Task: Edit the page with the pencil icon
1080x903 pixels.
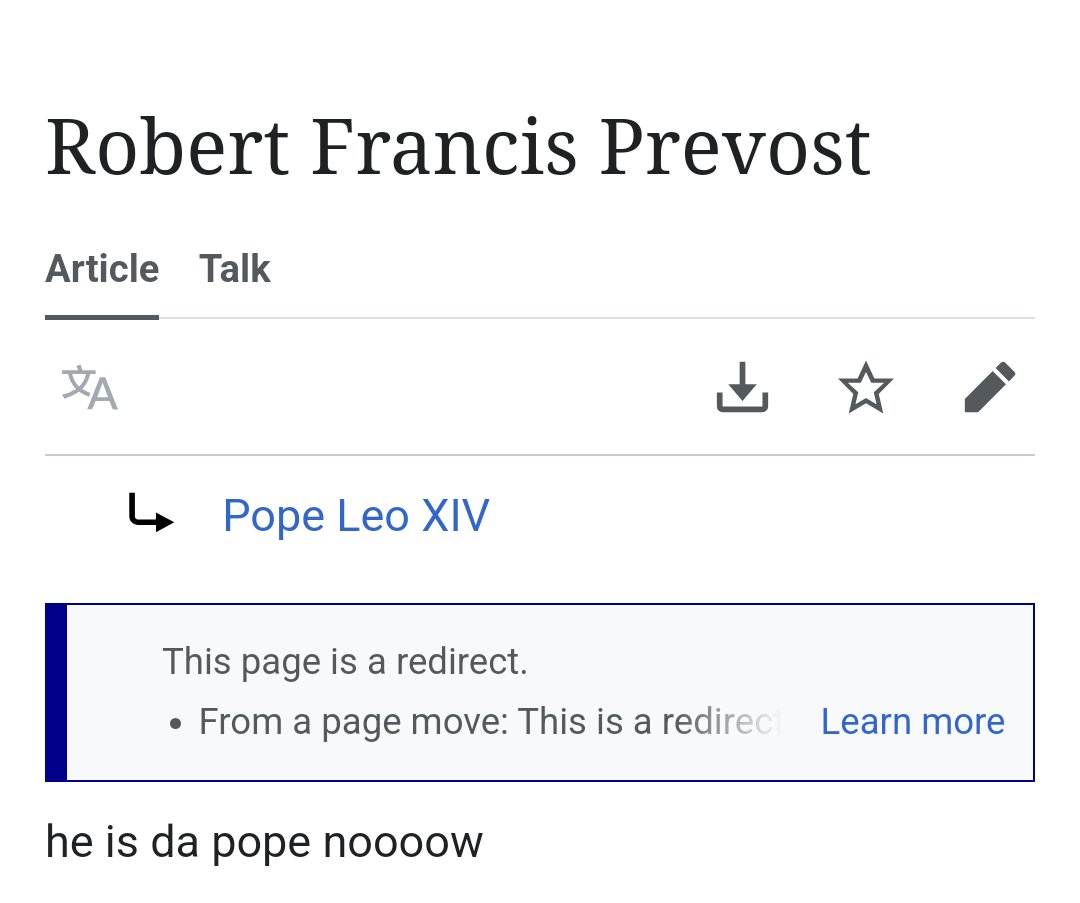Action: (990, 387)
